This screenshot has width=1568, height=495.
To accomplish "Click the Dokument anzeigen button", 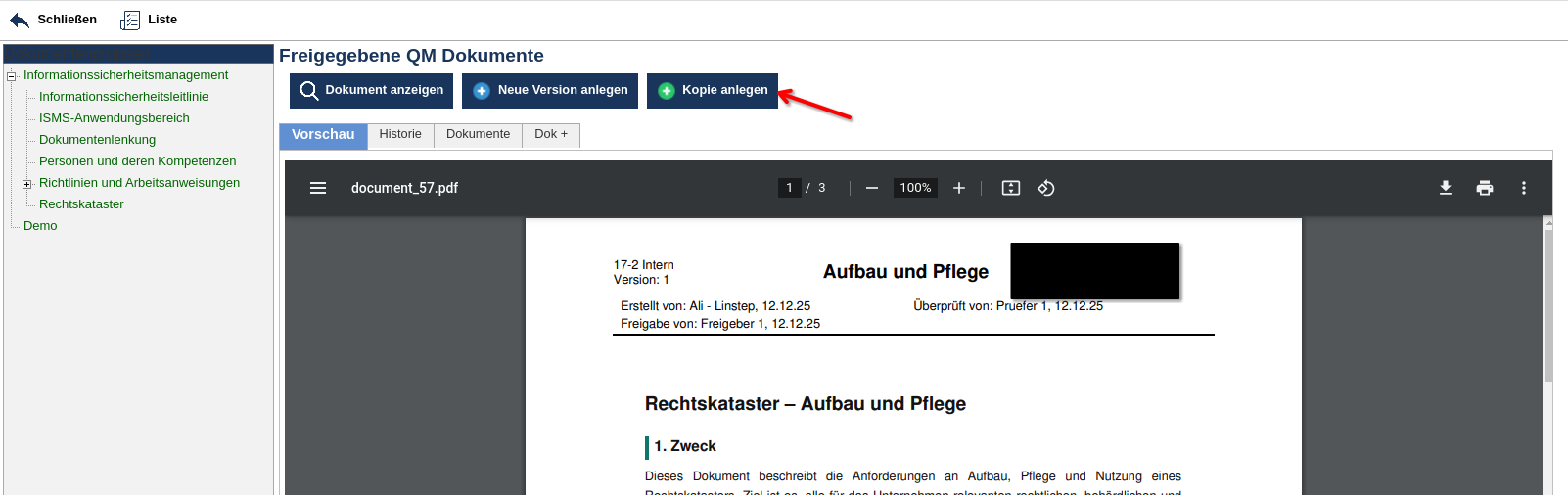I will pyautogui.click(x=371, y=91).
